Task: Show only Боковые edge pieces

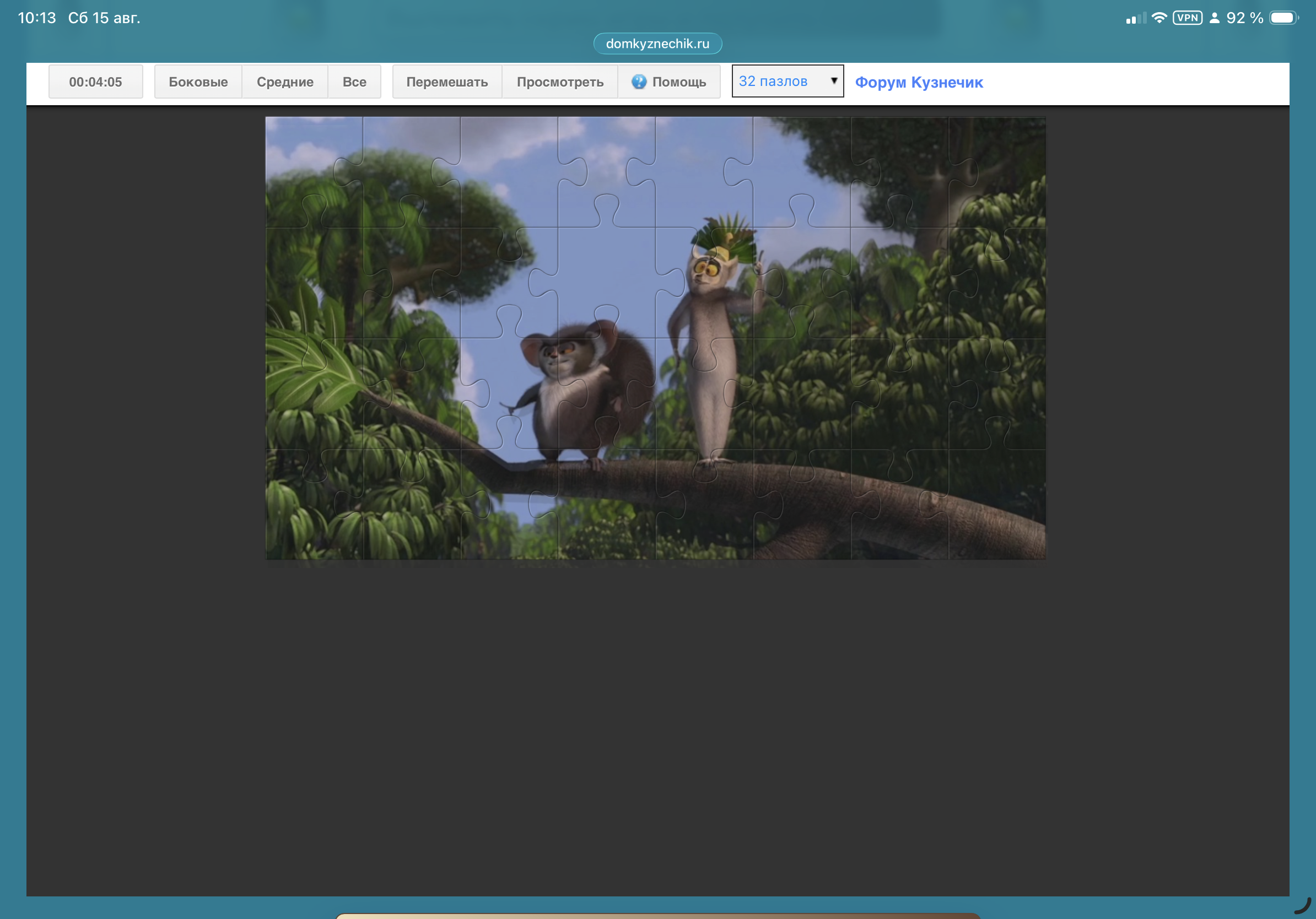Action: [198, 82]
